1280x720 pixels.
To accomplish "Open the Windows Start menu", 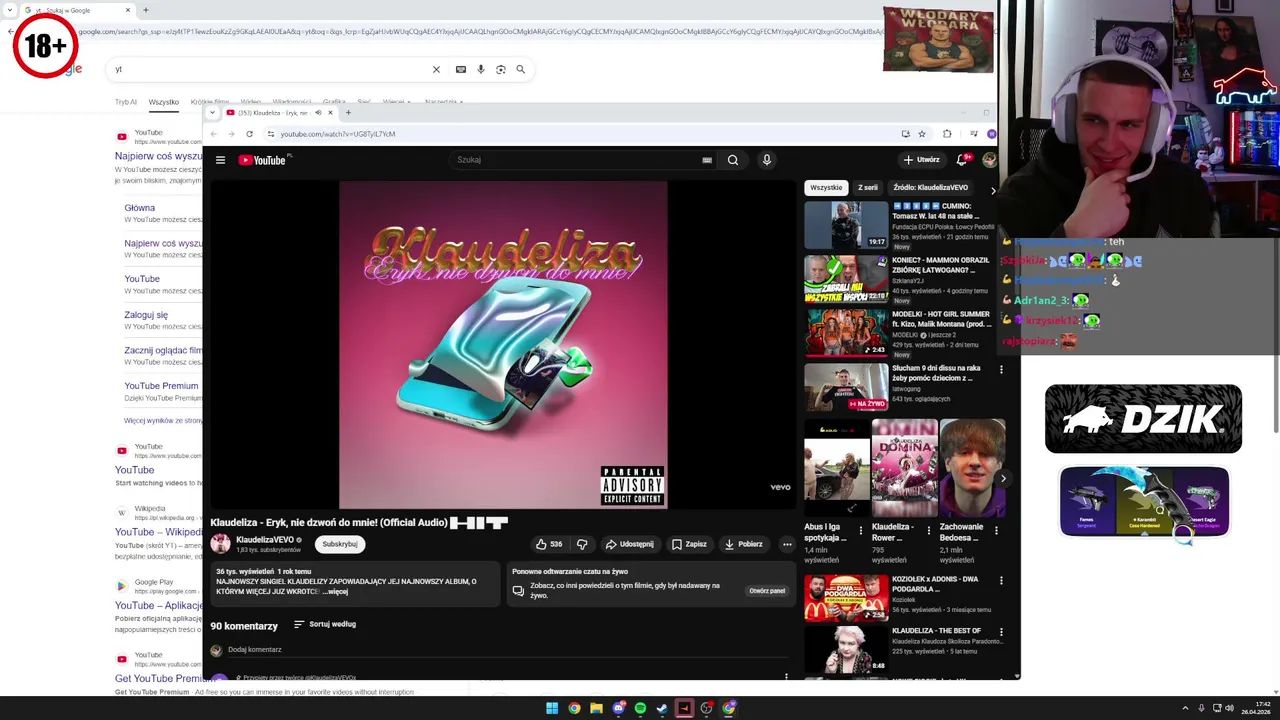I will click(x=552, y=708).
